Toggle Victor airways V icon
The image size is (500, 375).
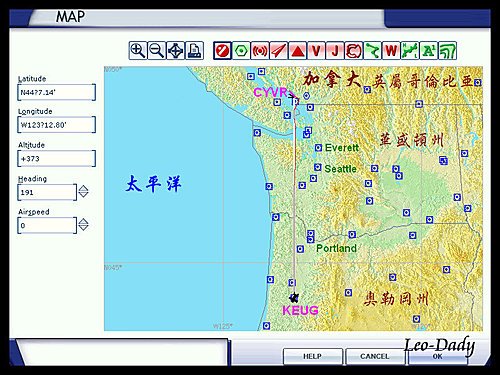316,51
